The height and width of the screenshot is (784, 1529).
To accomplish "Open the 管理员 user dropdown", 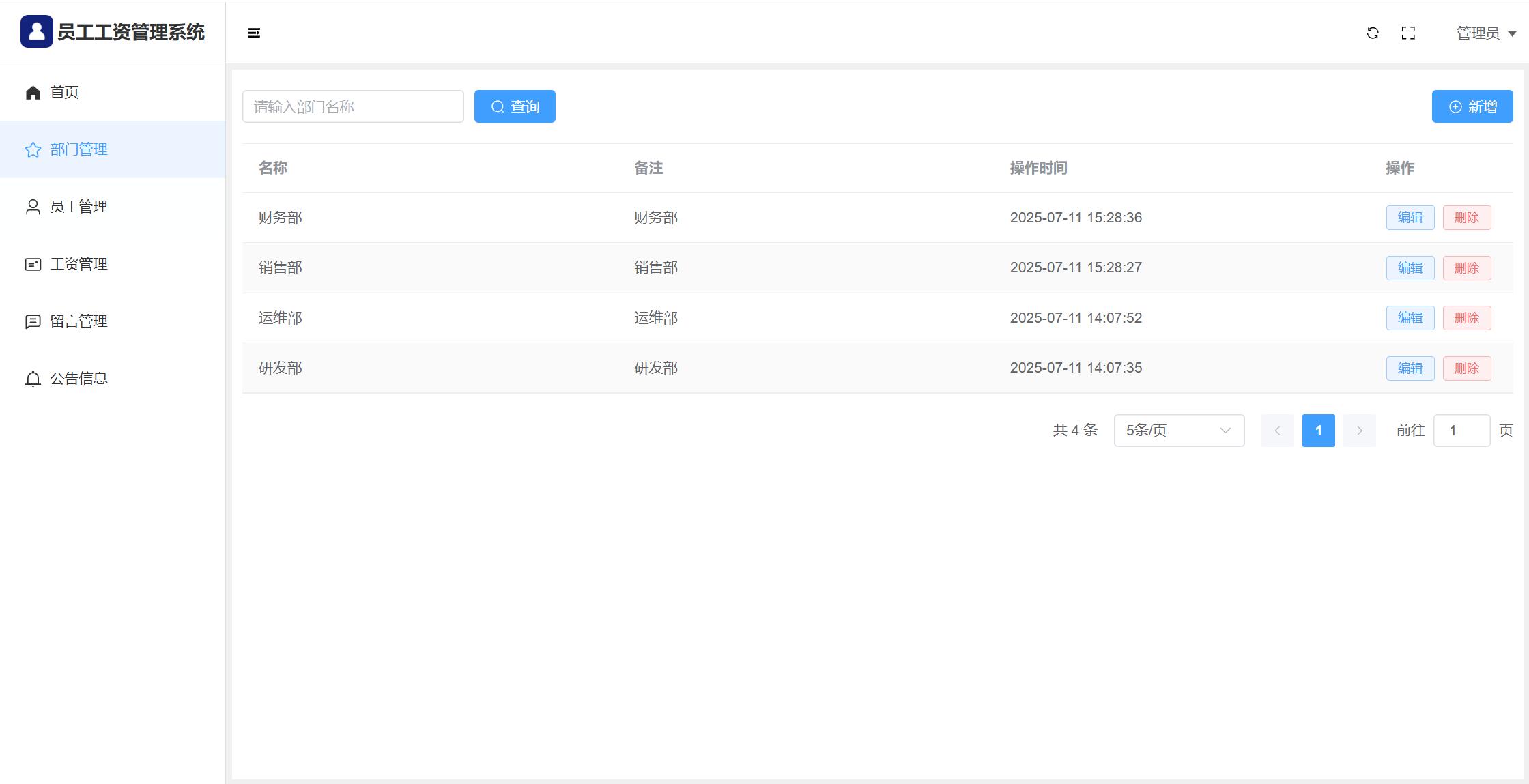I will (1485, 33).
